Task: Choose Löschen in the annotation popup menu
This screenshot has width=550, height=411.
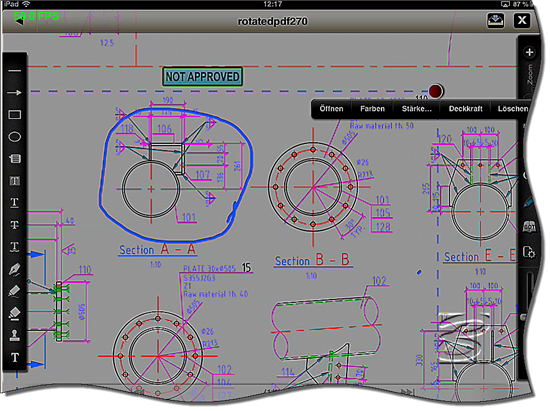Action: click(512, 109)
